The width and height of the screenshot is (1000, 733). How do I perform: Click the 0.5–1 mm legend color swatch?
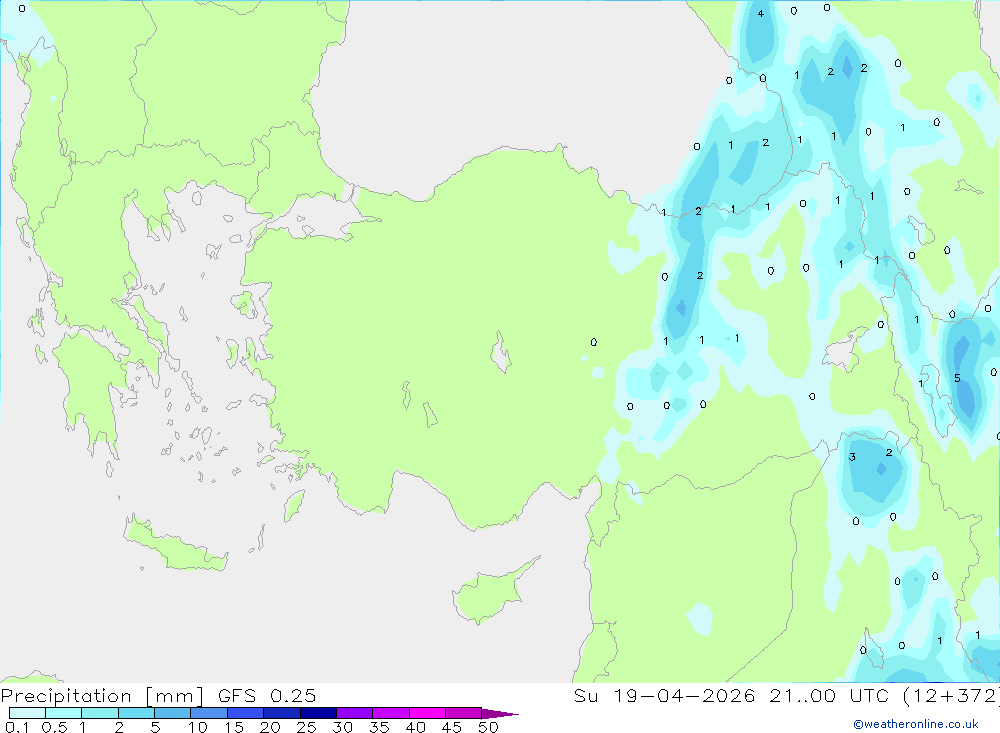point(64,713)
